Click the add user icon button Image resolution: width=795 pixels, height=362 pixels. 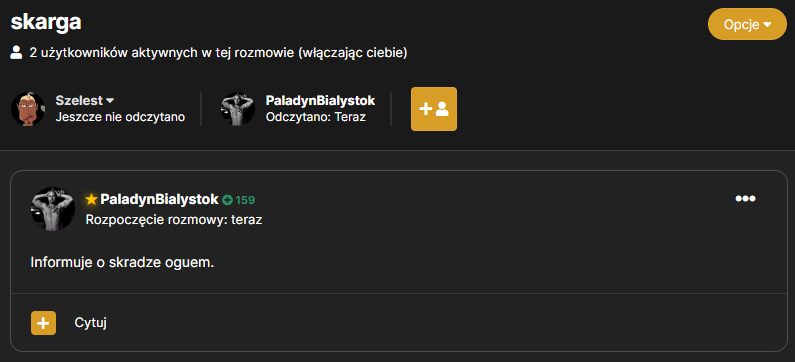point(433,109)
